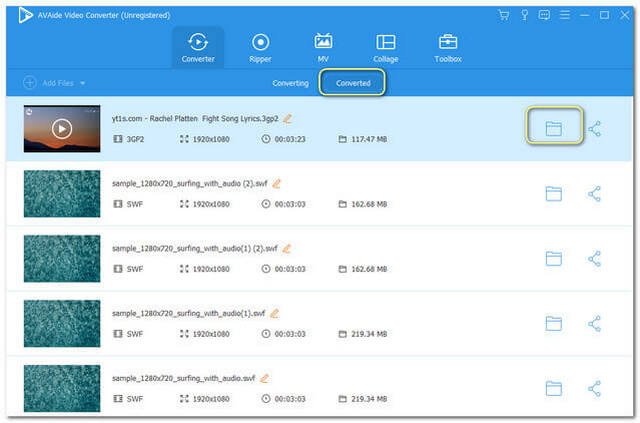The width and height of the screenshot is (640, 423).
Task: Open folder for surfing_with_audio.swf
Action: (x=553, y=388)
